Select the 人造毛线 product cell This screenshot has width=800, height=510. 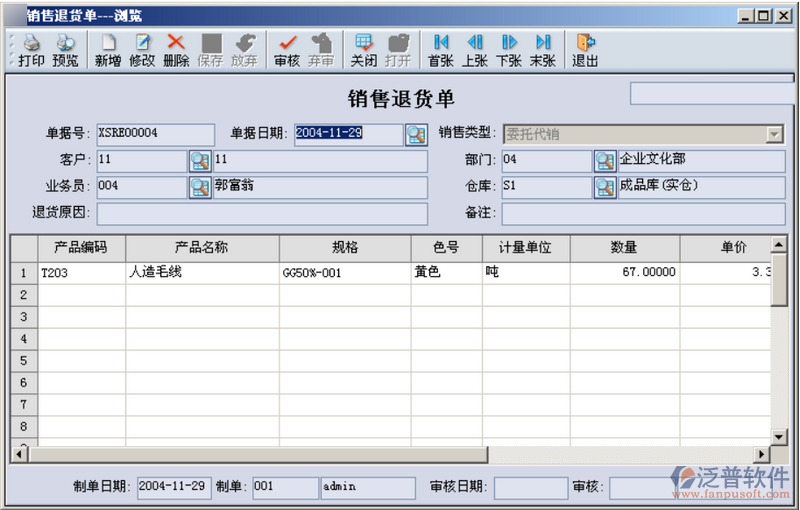click(x=202, y=272)
